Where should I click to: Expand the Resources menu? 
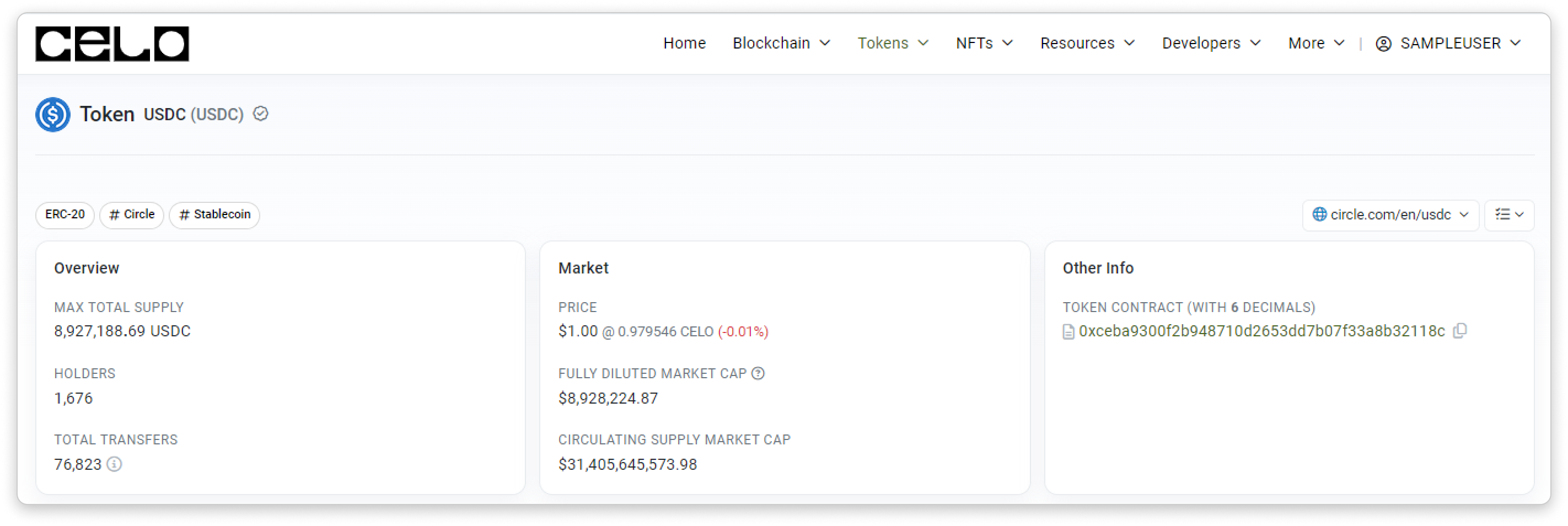[1087, 44]
